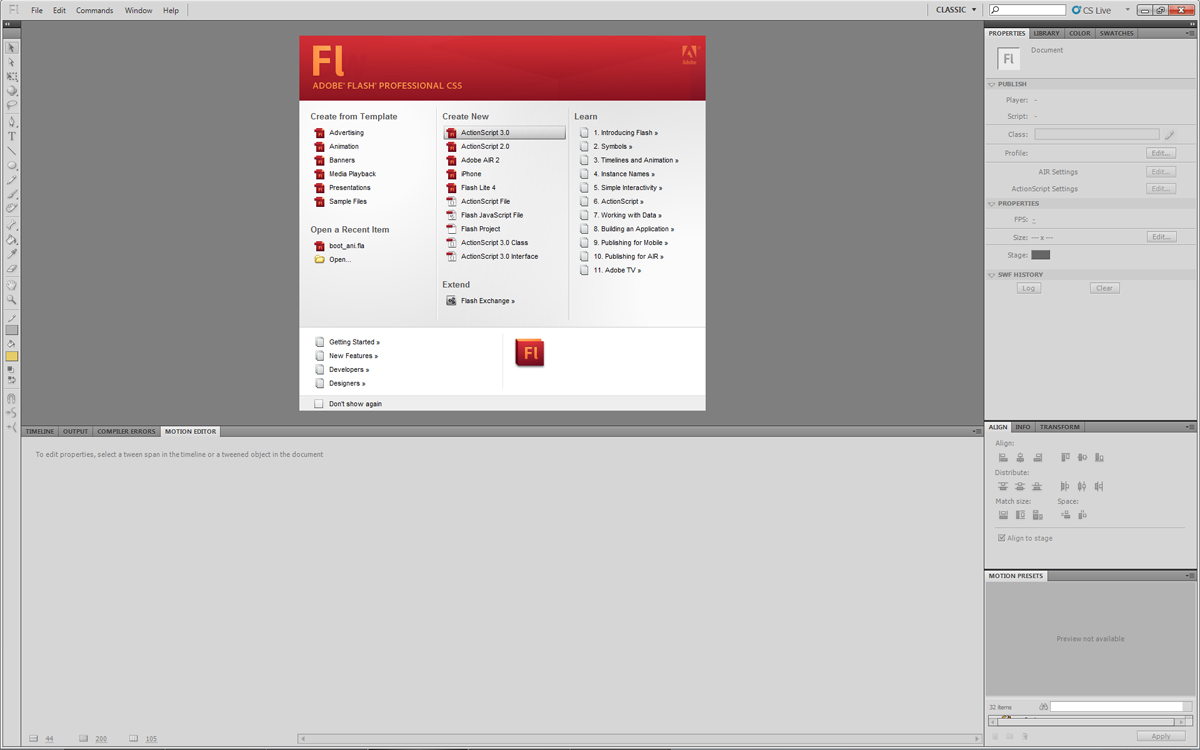Click the Edit button next to Size
Viewport: 1200px width, 750px height.
pyautogui.click(x=1161, y=237)
